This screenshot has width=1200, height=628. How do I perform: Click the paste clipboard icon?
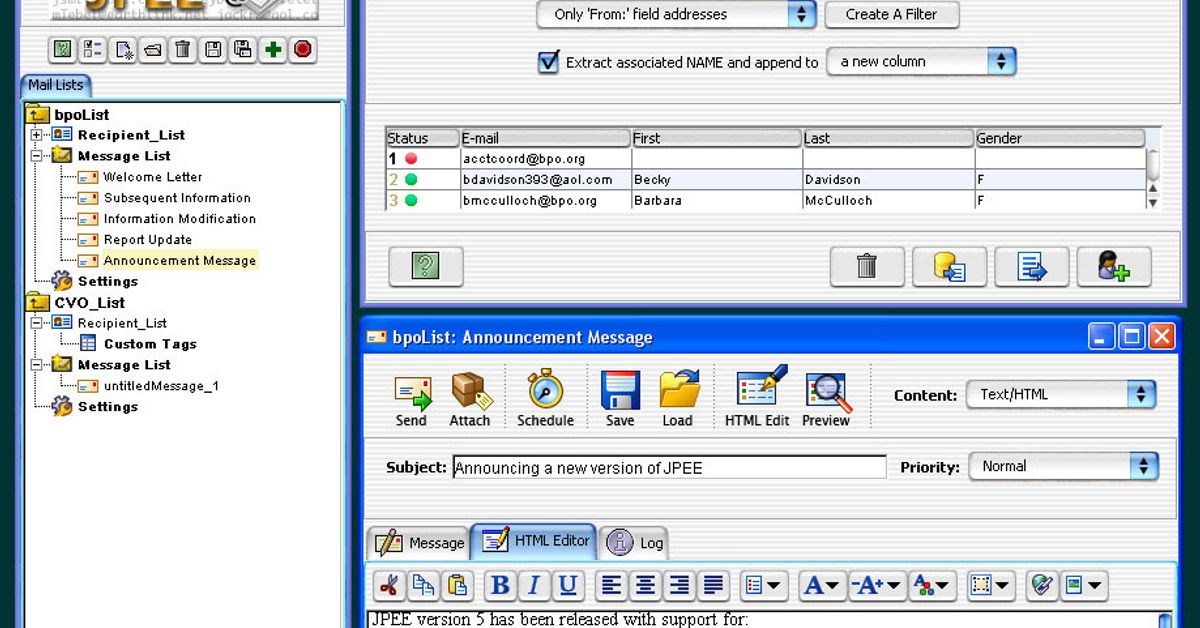coord(458,585)
